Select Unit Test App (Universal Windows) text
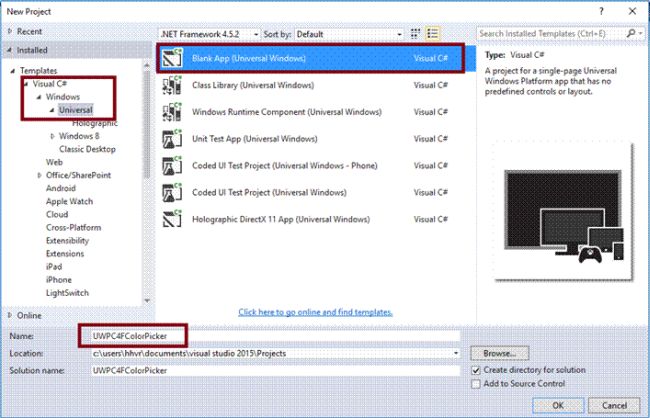Image resolution: width=650 pixels, height=418 pixels. click(x=255, y=139)
